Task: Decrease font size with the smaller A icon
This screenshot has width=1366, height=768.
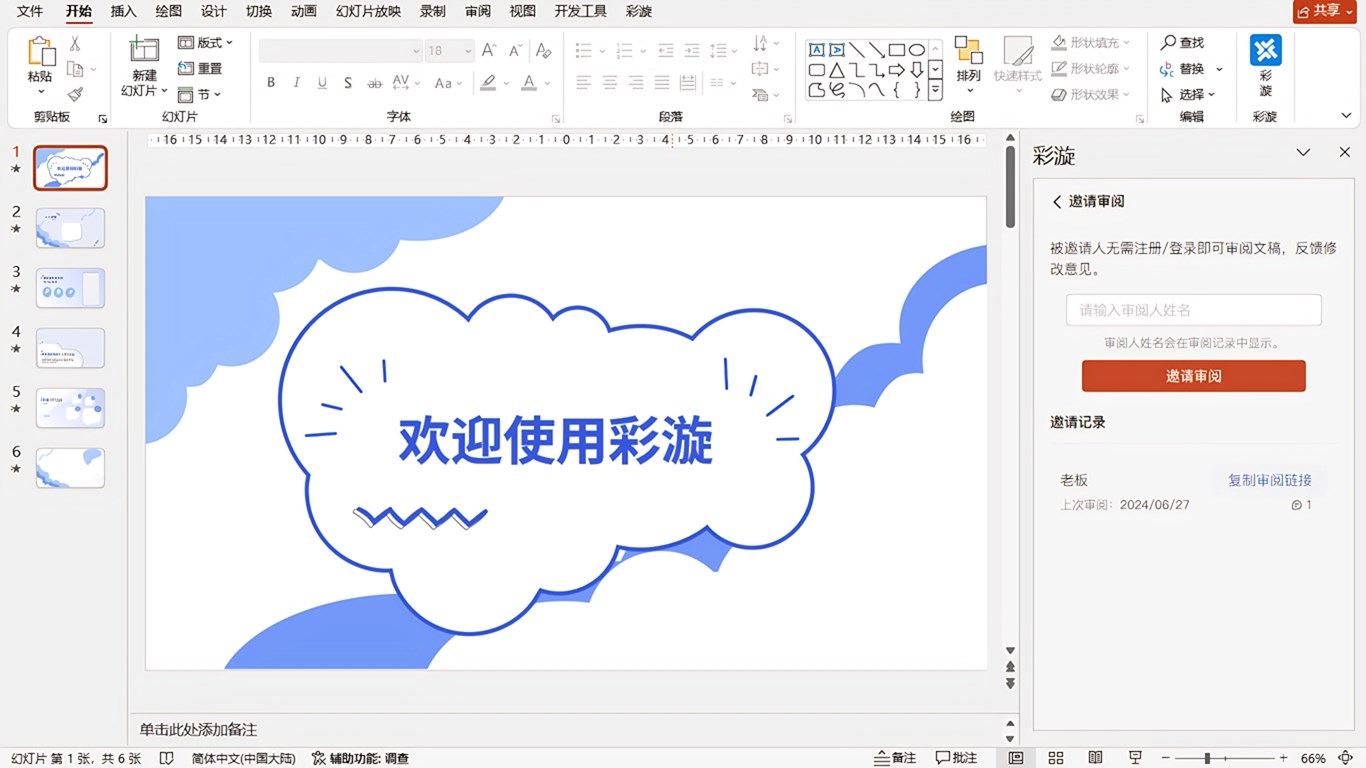Action: click(x=516, y=50)
